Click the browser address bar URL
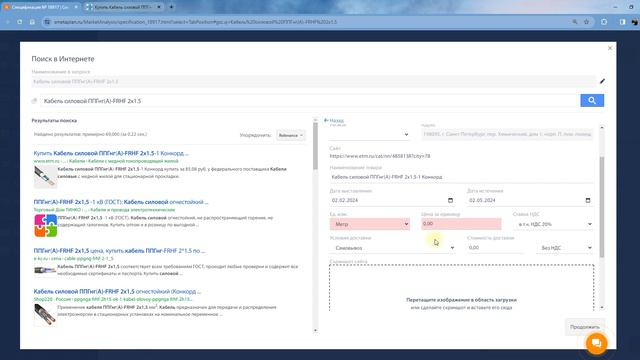This screenshot has height=360, width=640. tap(196, 22)
